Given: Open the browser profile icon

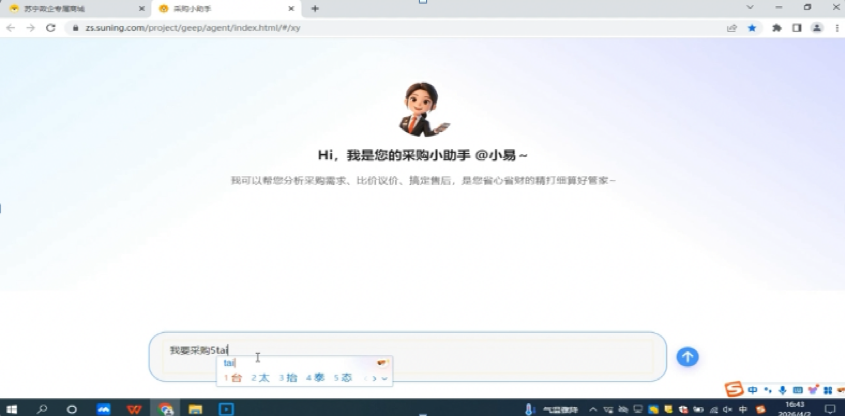Looking at the screenshot, I should pyautogui.click(x=817, y=28).
